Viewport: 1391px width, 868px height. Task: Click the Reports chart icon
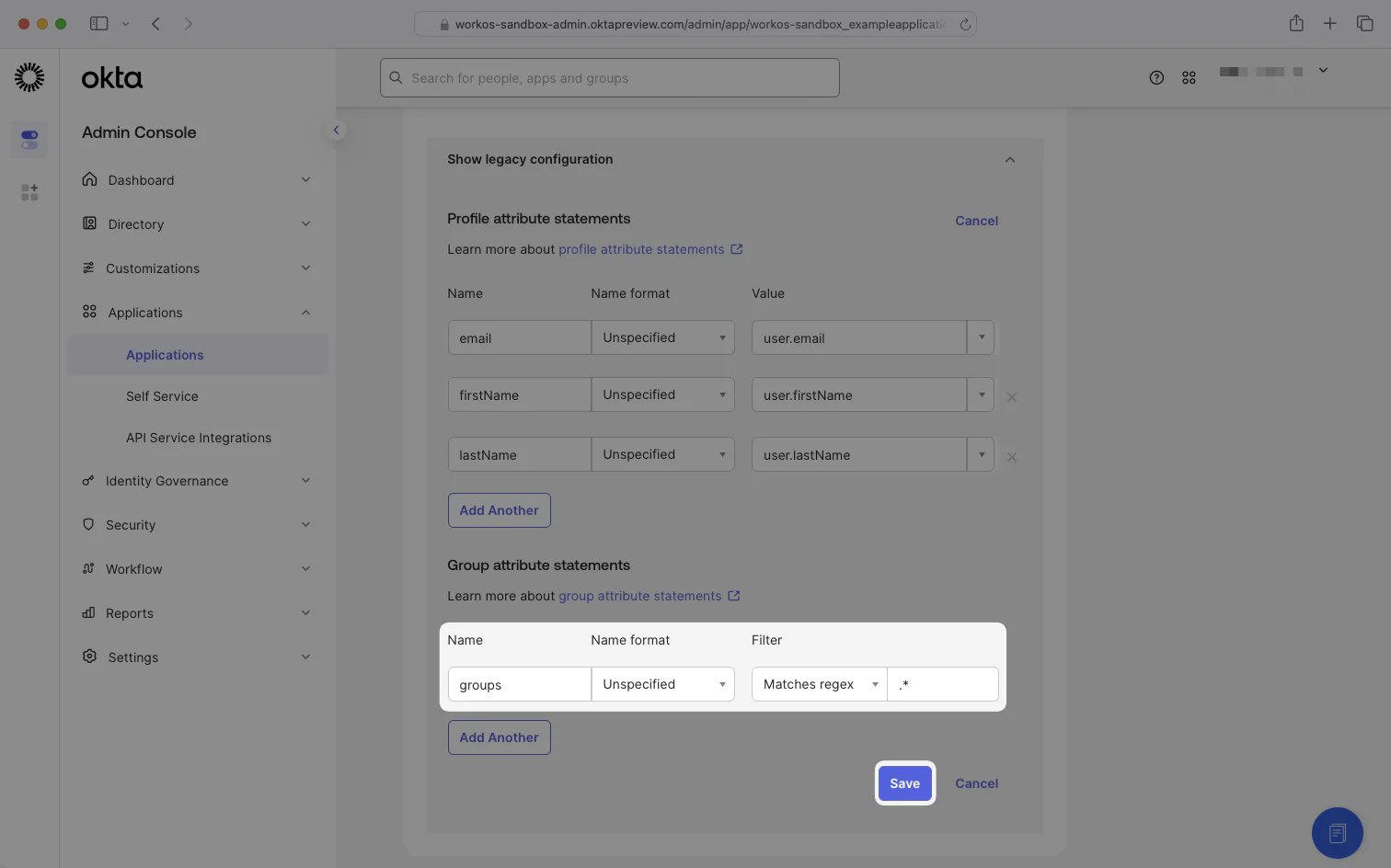(x=88, y=612)
